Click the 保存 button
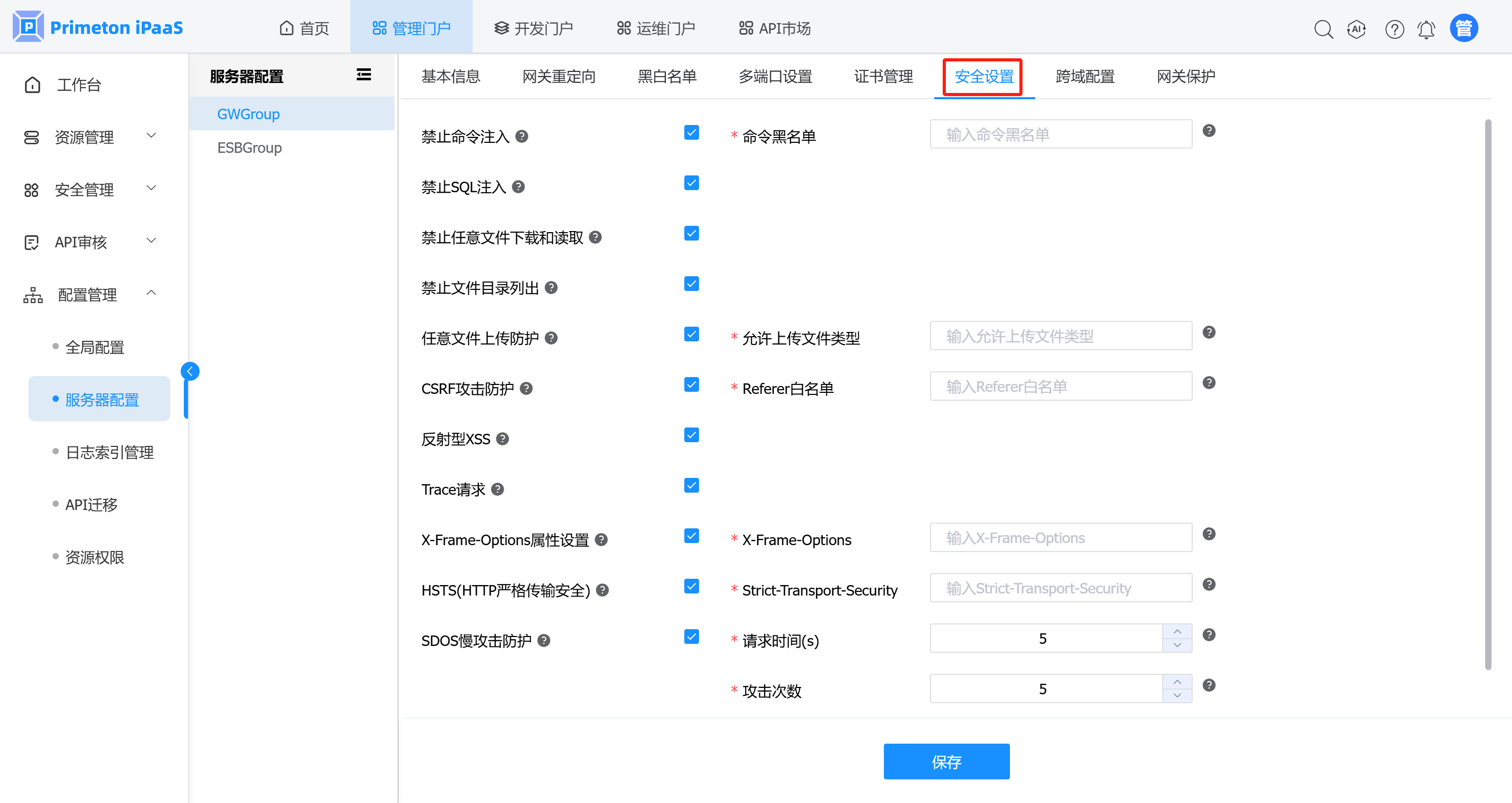The width and height of the screenshot is (1512, 803). click(946, 762)
